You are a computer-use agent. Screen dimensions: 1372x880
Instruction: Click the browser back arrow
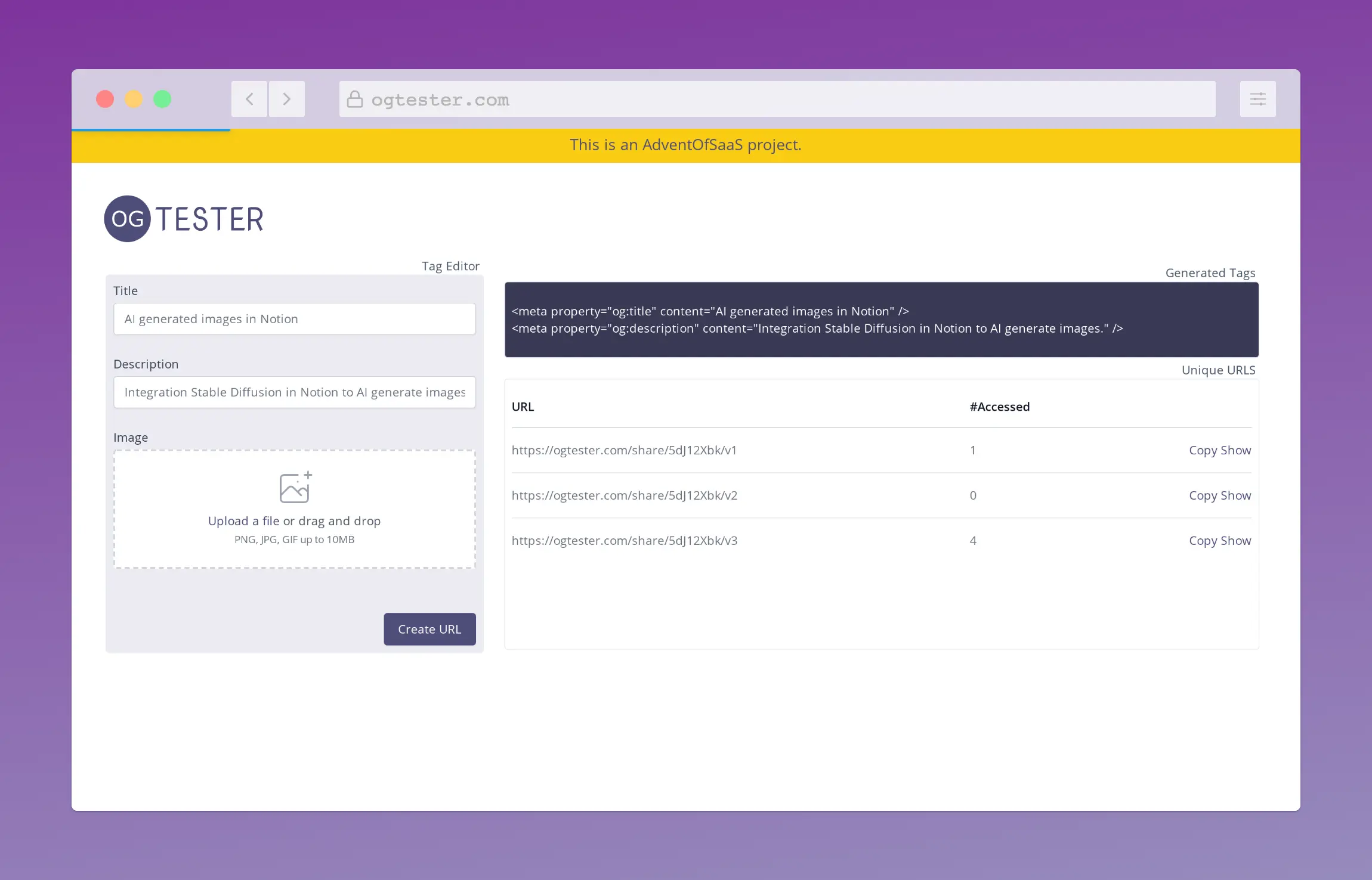(x=249, y=99)
